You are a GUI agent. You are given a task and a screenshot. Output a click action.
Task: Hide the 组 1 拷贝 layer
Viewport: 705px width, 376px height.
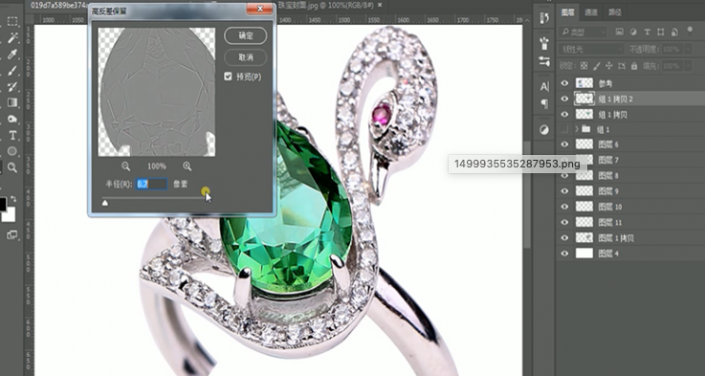point(565,114)
